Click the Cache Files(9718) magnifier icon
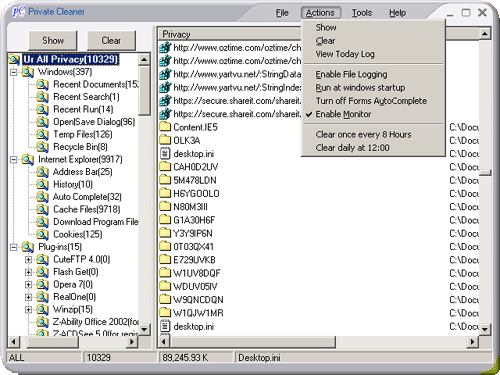Image resolution: width=500 pixels, height=375 pixels. [x=43, y=209]
